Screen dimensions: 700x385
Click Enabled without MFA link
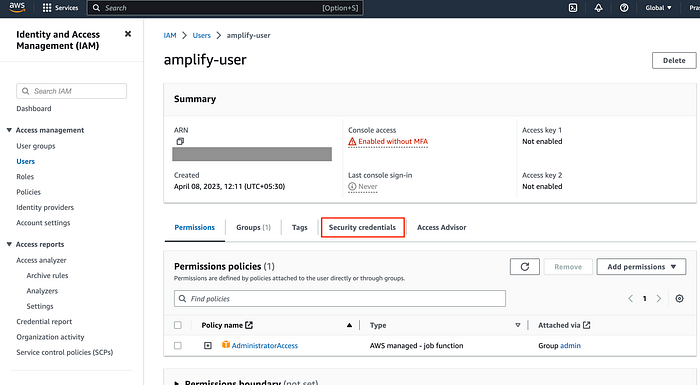tap(393, 142)
